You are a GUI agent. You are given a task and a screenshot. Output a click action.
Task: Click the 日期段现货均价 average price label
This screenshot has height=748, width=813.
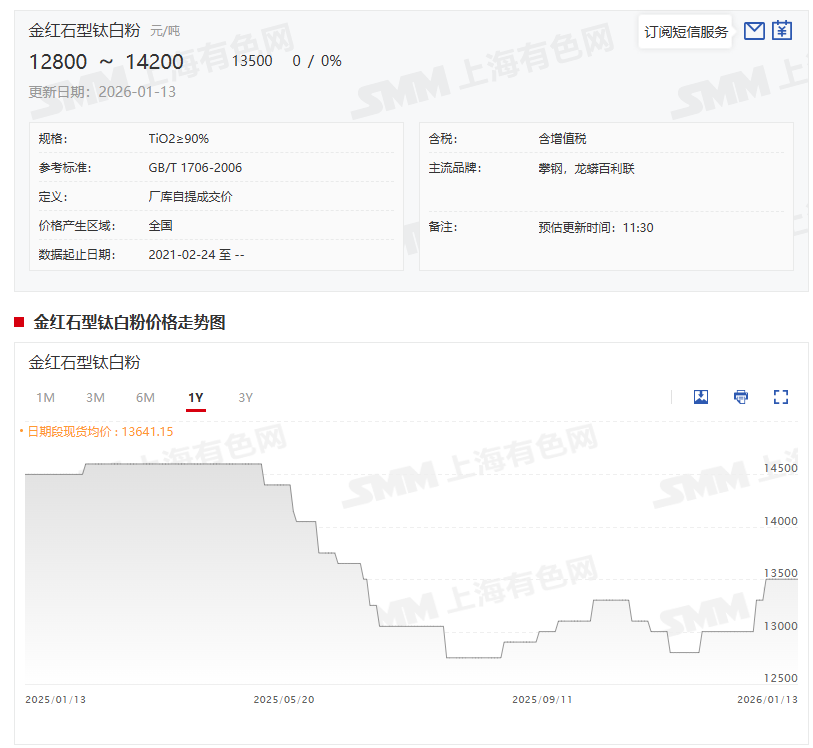click(x=99, y=432)
